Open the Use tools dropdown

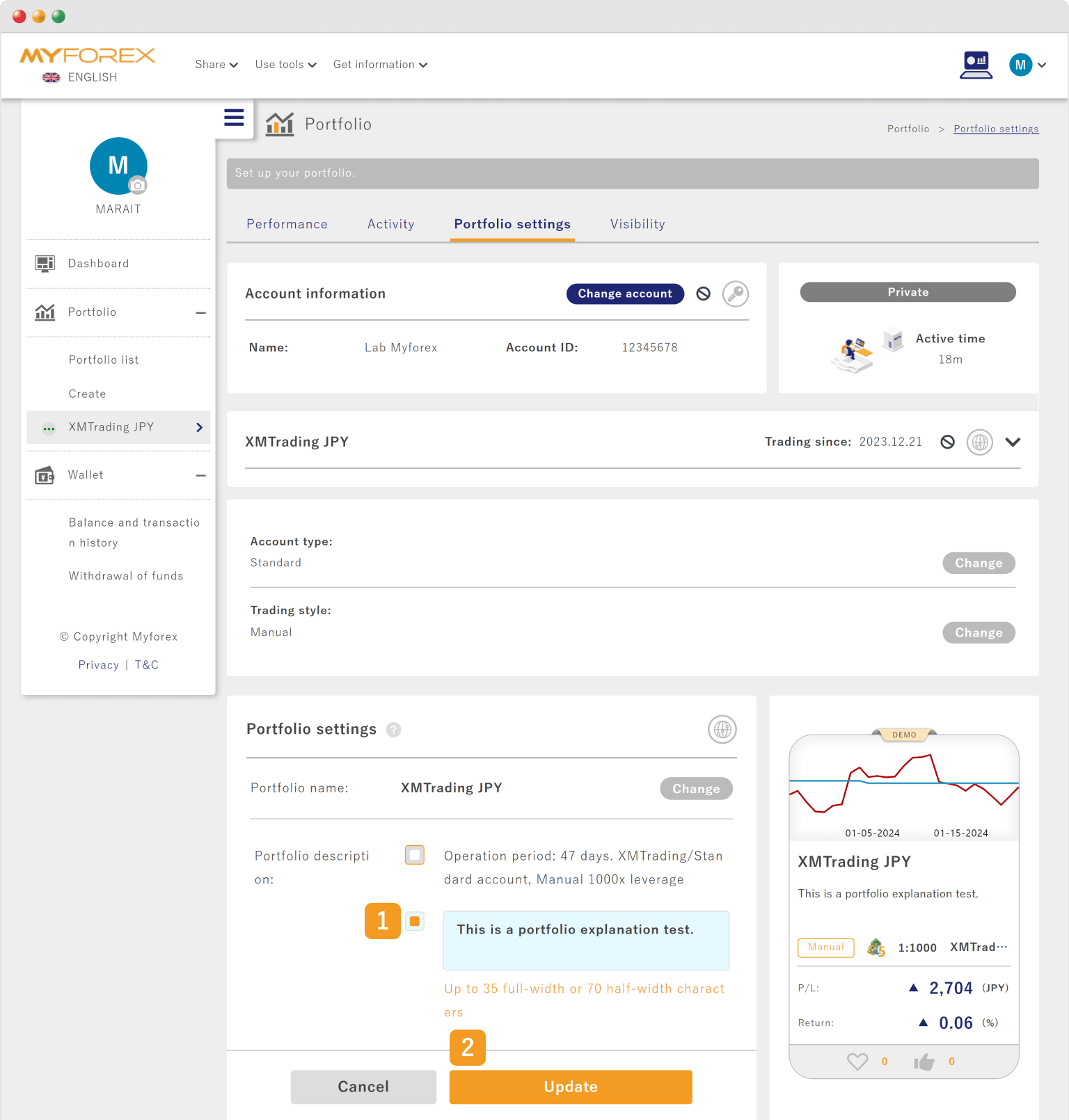pos(285,65)
